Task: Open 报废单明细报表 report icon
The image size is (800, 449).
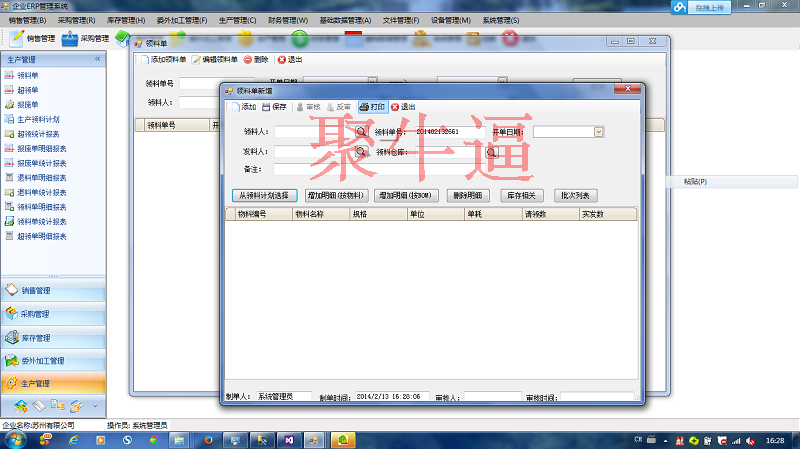Action: click(9, 148)
